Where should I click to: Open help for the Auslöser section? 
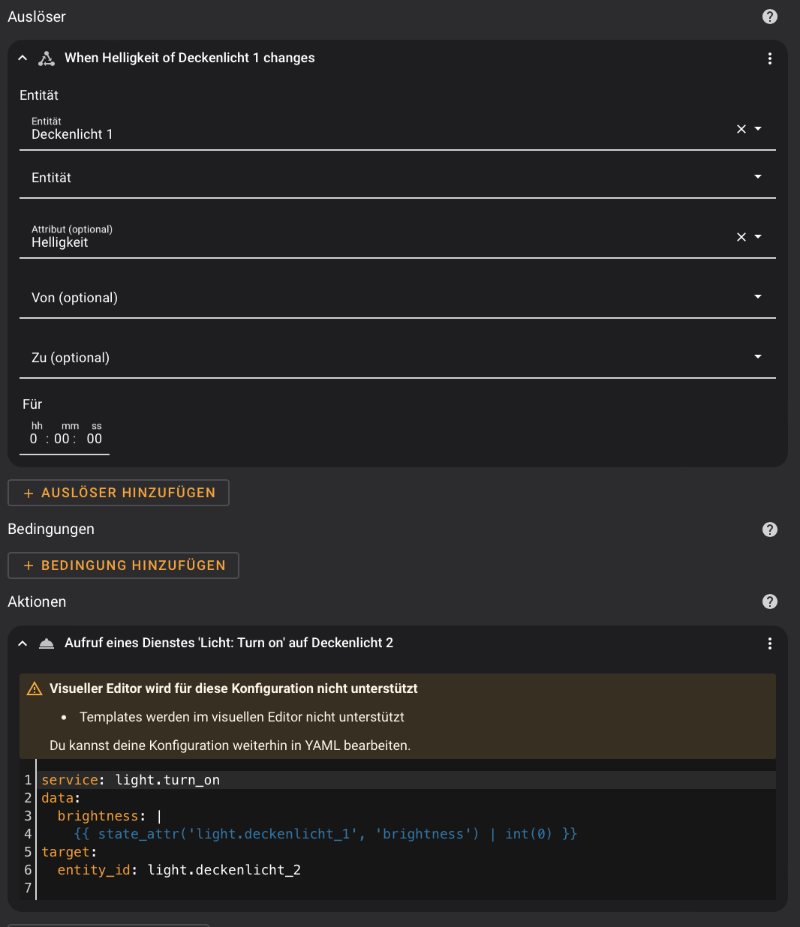click(x=769, y=16)
